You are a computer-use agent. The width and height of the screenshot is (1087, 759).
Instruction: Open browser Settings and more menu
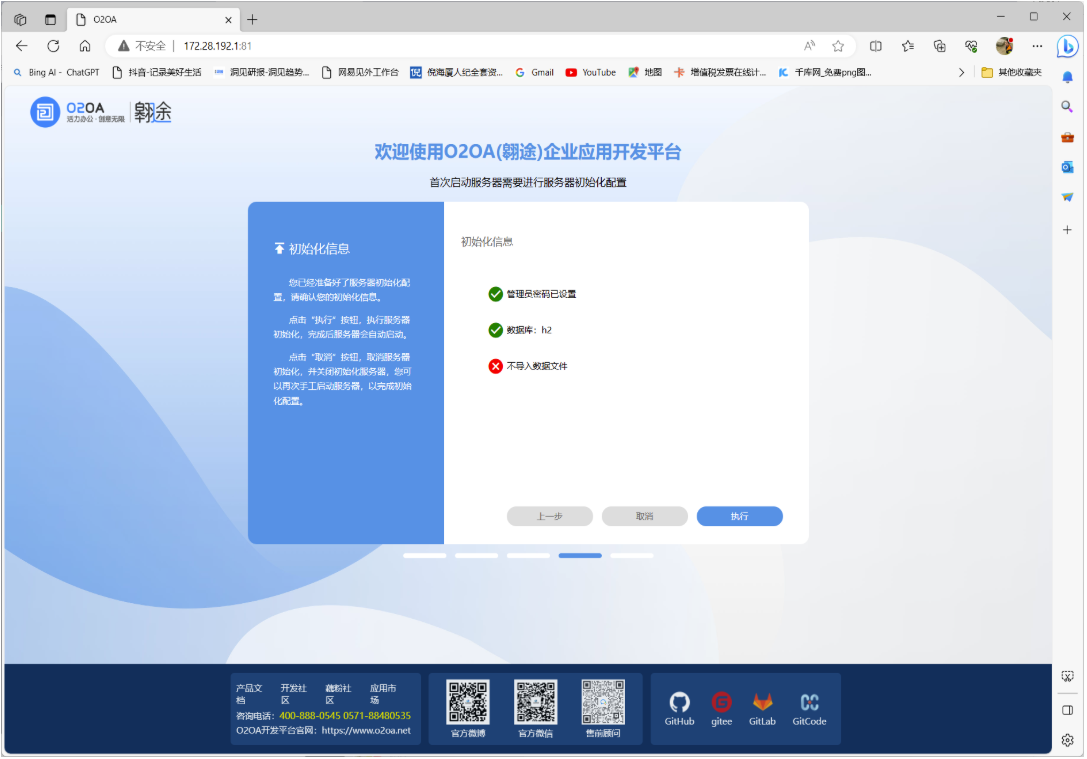pyautogui.click(x=1037, y=46)
